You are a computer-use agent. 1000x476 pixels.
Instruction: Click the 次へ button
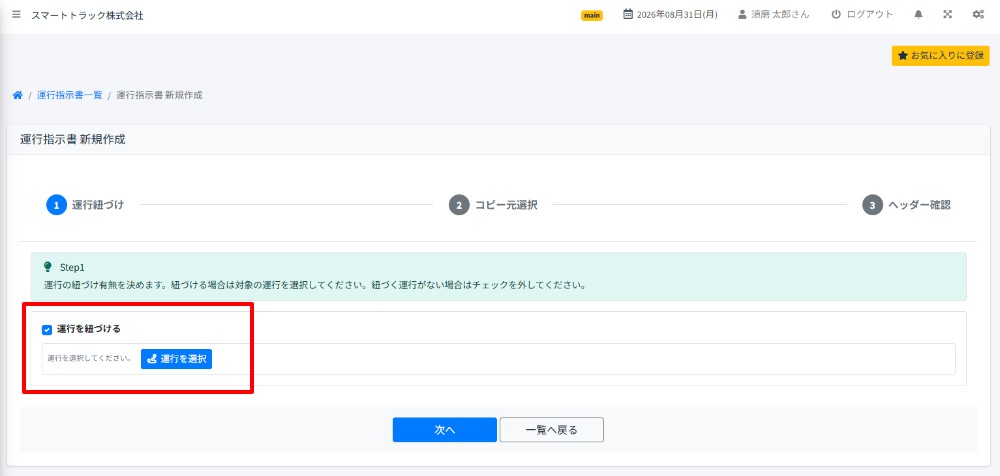445,430
